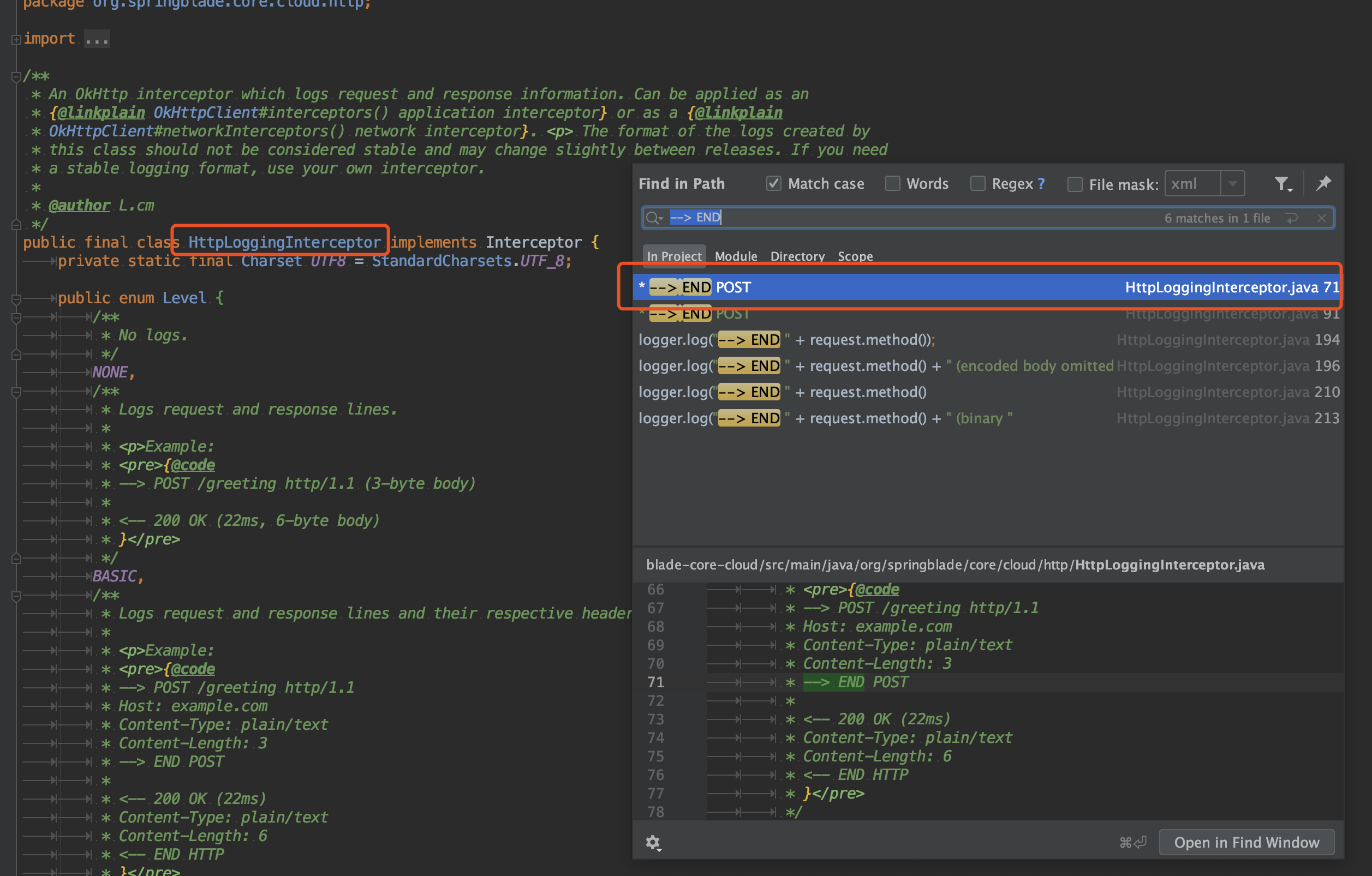Switch to In Project scope tab

click(674, 256)
